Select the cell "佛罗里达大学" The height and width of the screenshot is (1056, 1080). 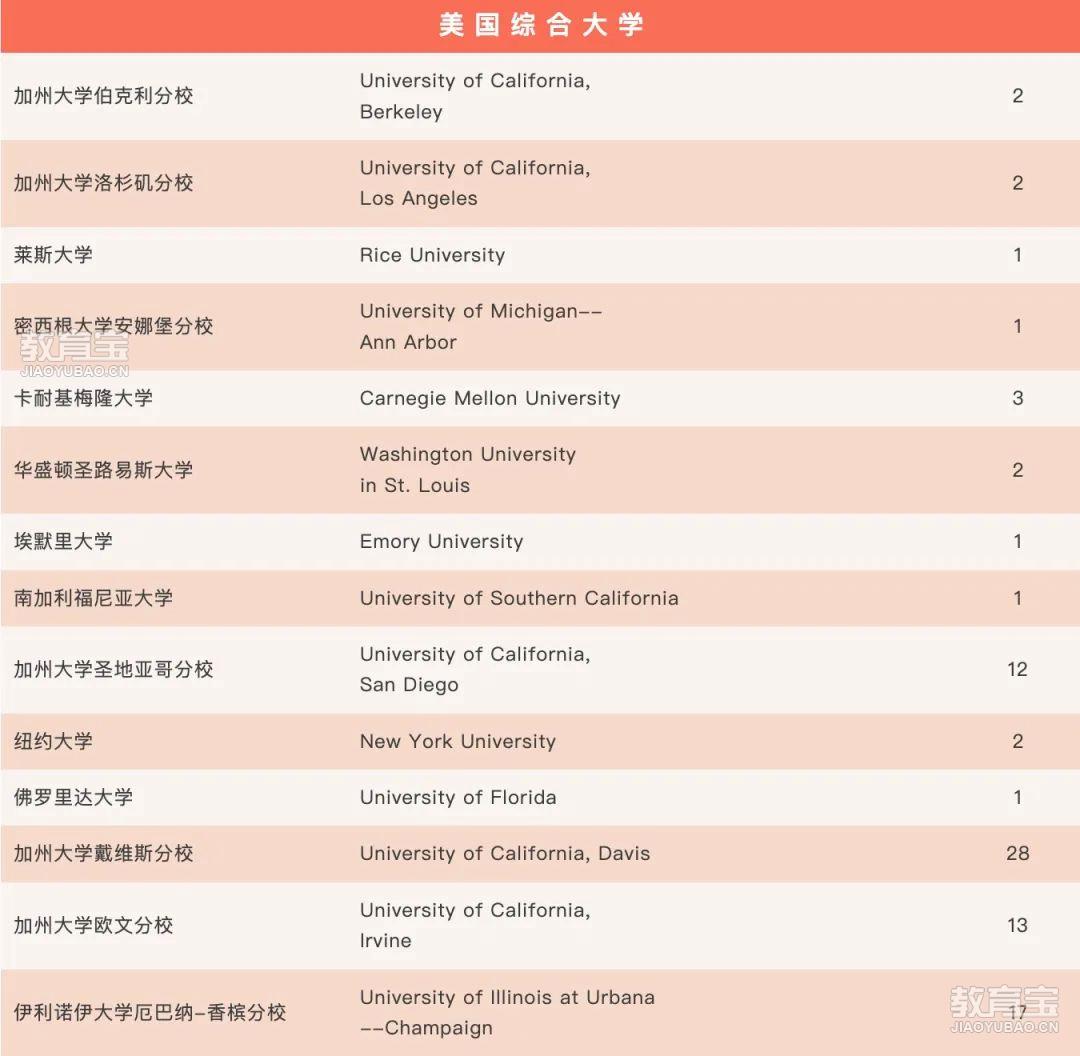tap(73, 798)
